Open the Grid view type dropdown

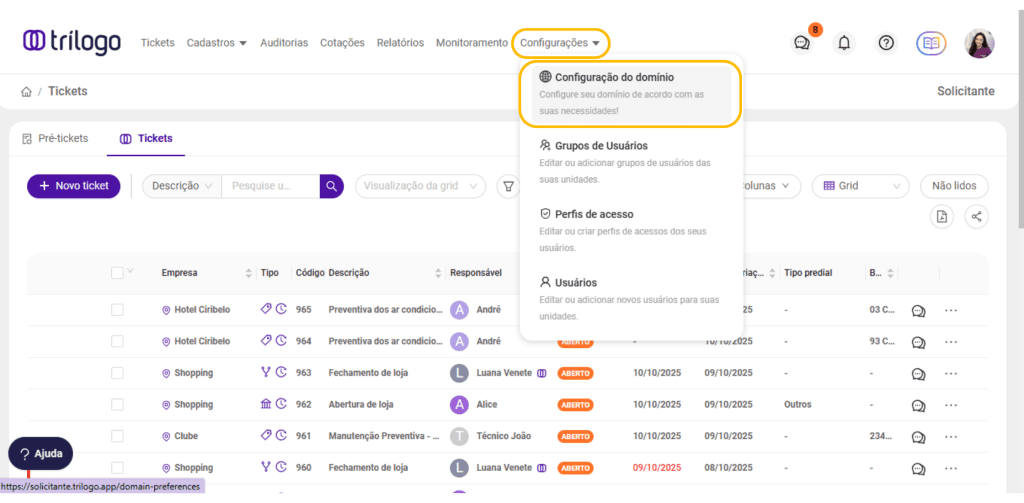point(860,186)
